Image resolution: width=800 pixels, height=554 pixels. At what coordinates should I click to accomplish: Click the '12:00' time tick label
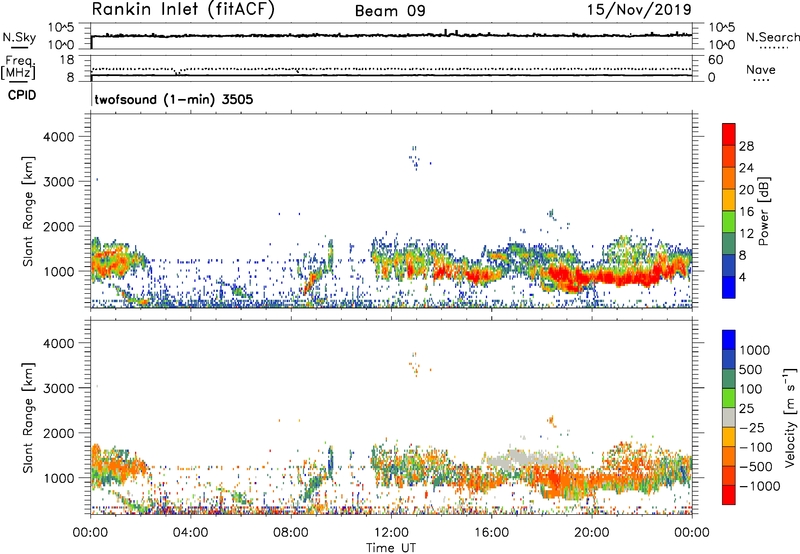pyautogui.click(x=391, y=533)
